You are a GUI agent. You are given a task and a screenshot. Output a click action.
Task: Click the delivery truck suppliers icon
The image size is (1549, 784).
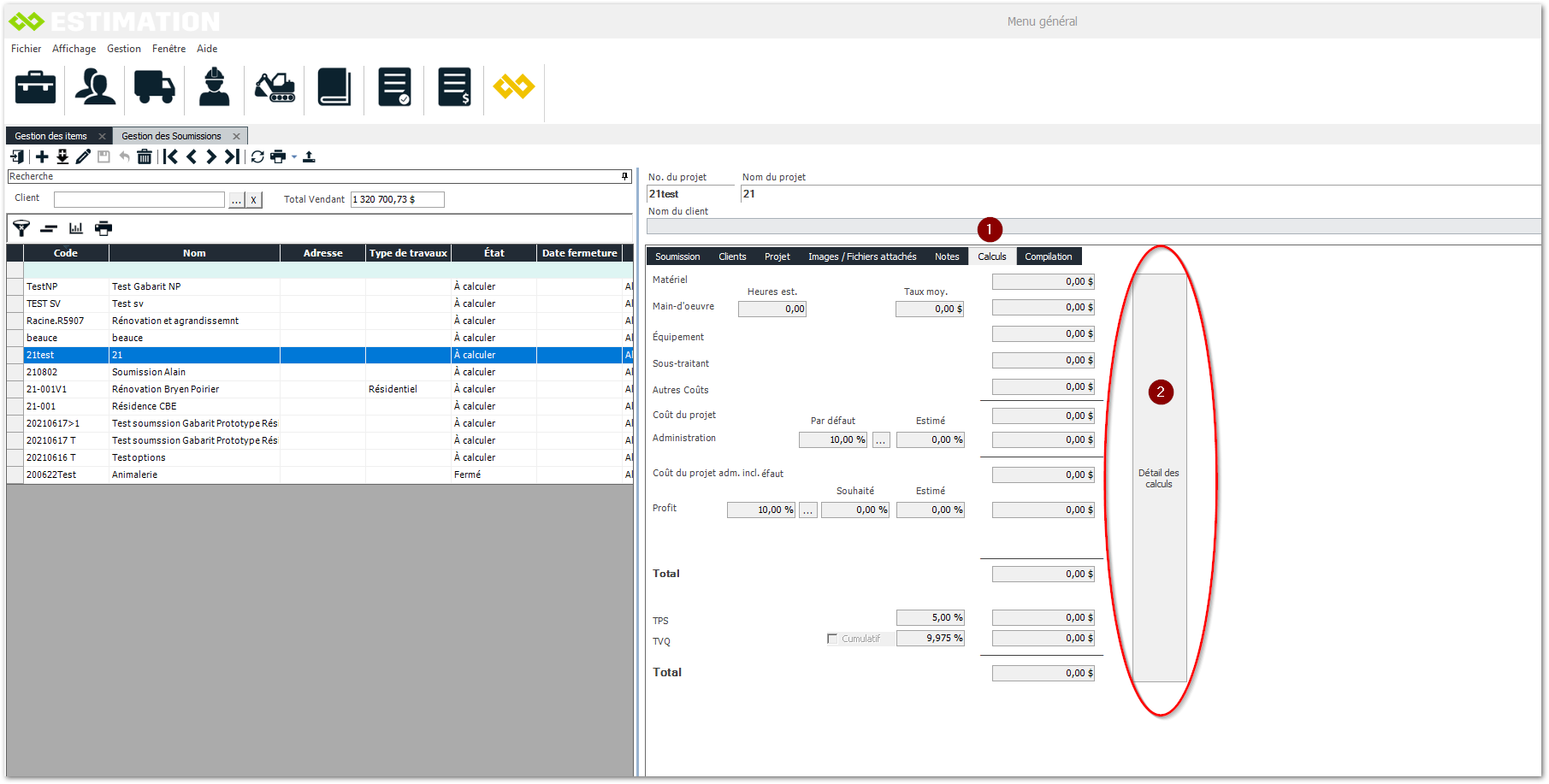[x=155, y=87]
